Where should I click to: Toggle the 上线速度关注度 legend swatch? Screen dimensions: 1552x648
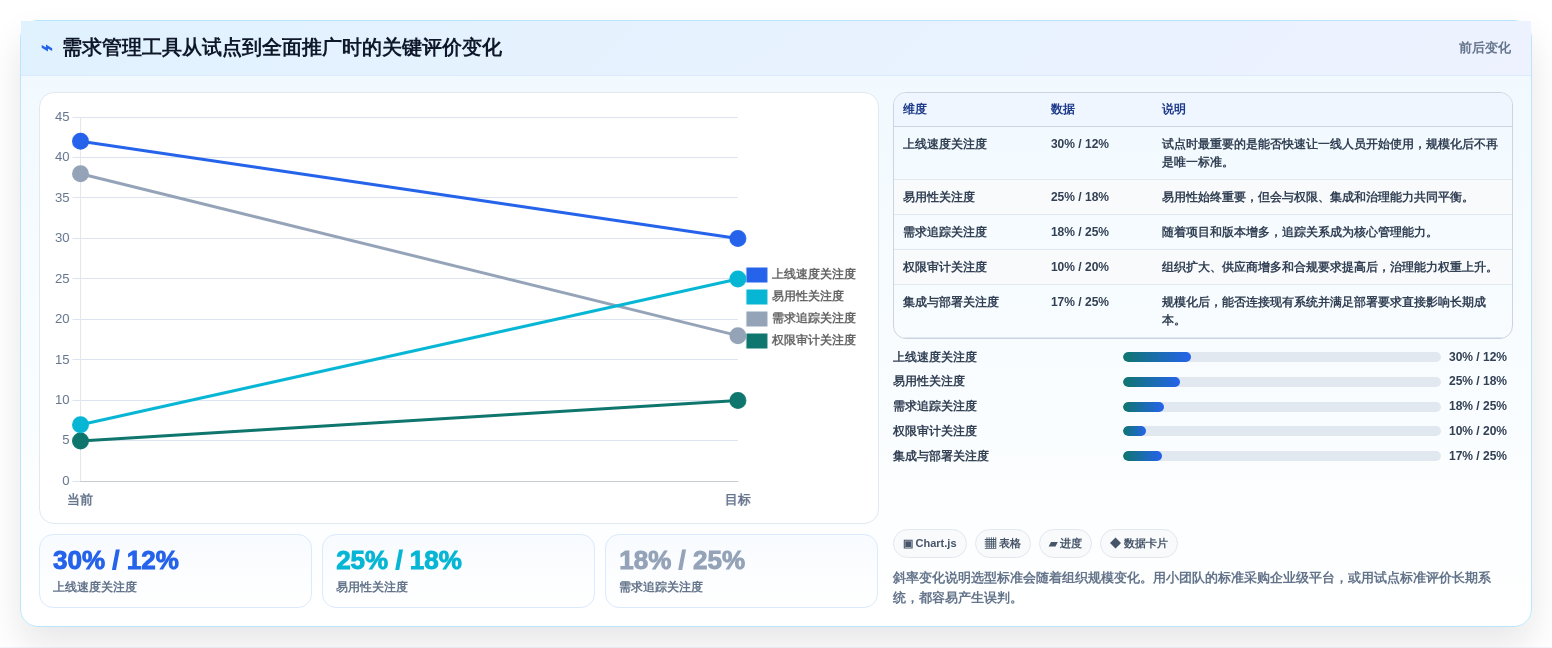[757, 274]
